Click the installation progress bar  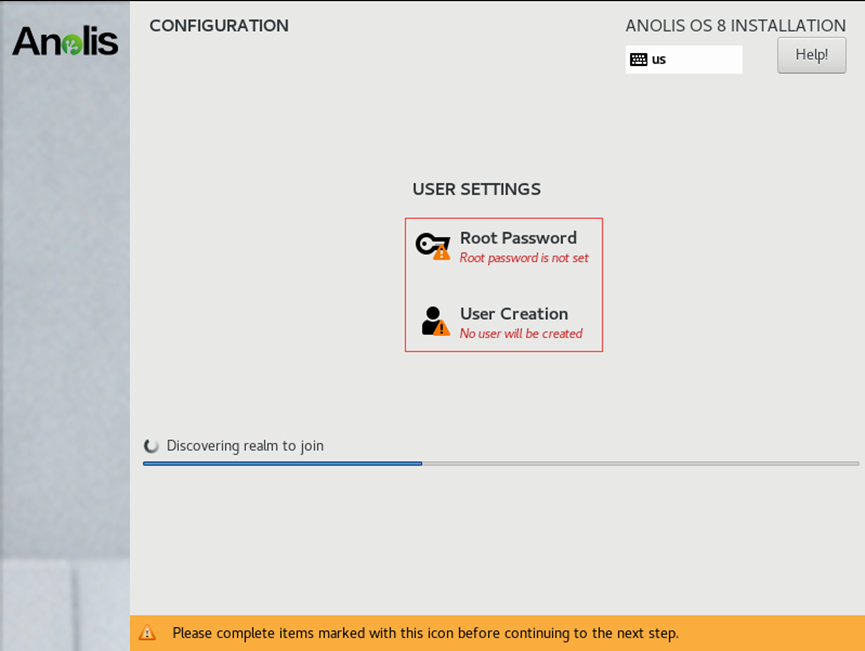(x=500, y=464)
